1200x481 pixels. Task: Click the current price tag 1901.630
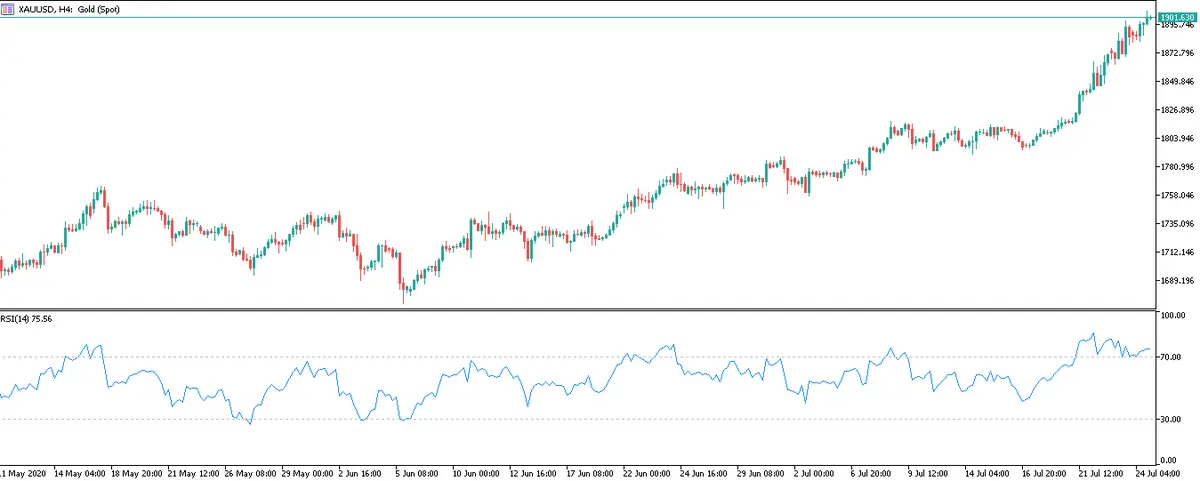point(1178,17)
